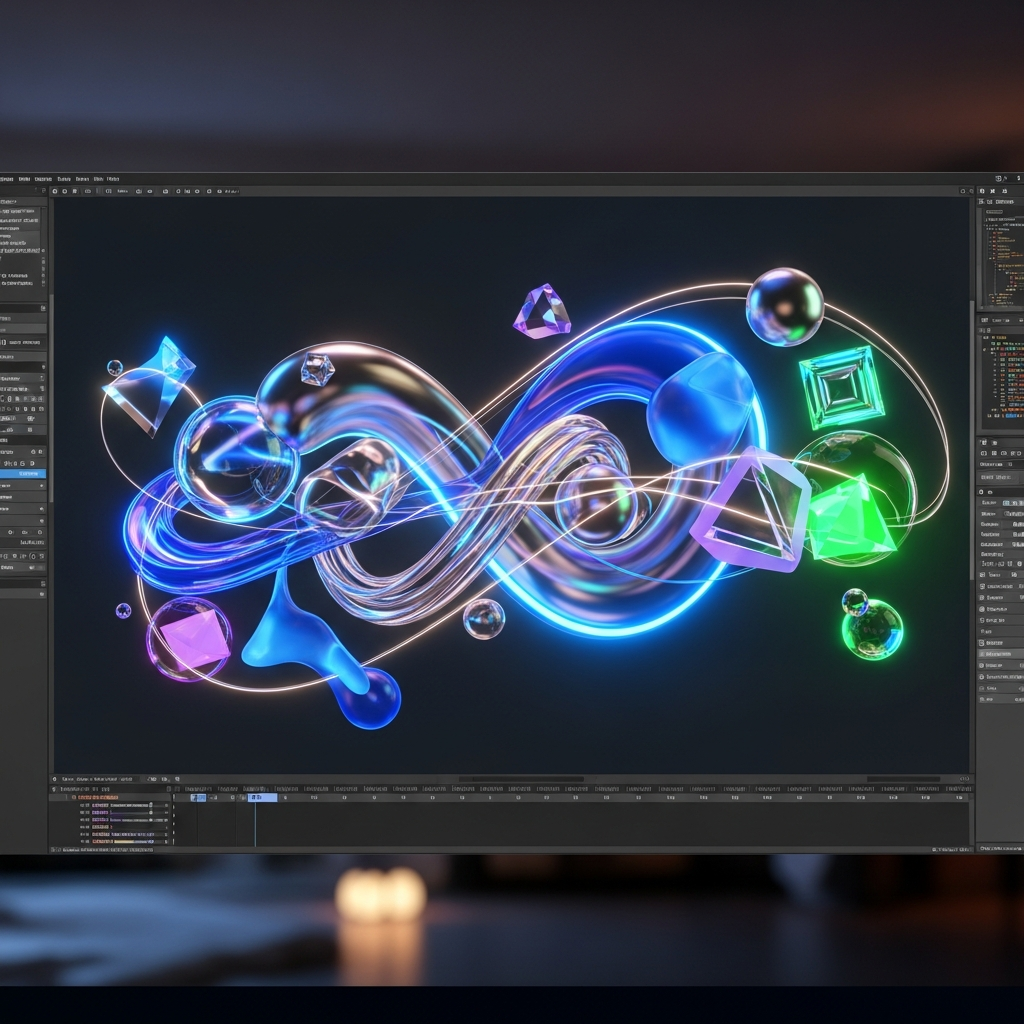Open the dropdown at the top of the right panel
The image size is (1024, 1024).
click(1000, 203)
